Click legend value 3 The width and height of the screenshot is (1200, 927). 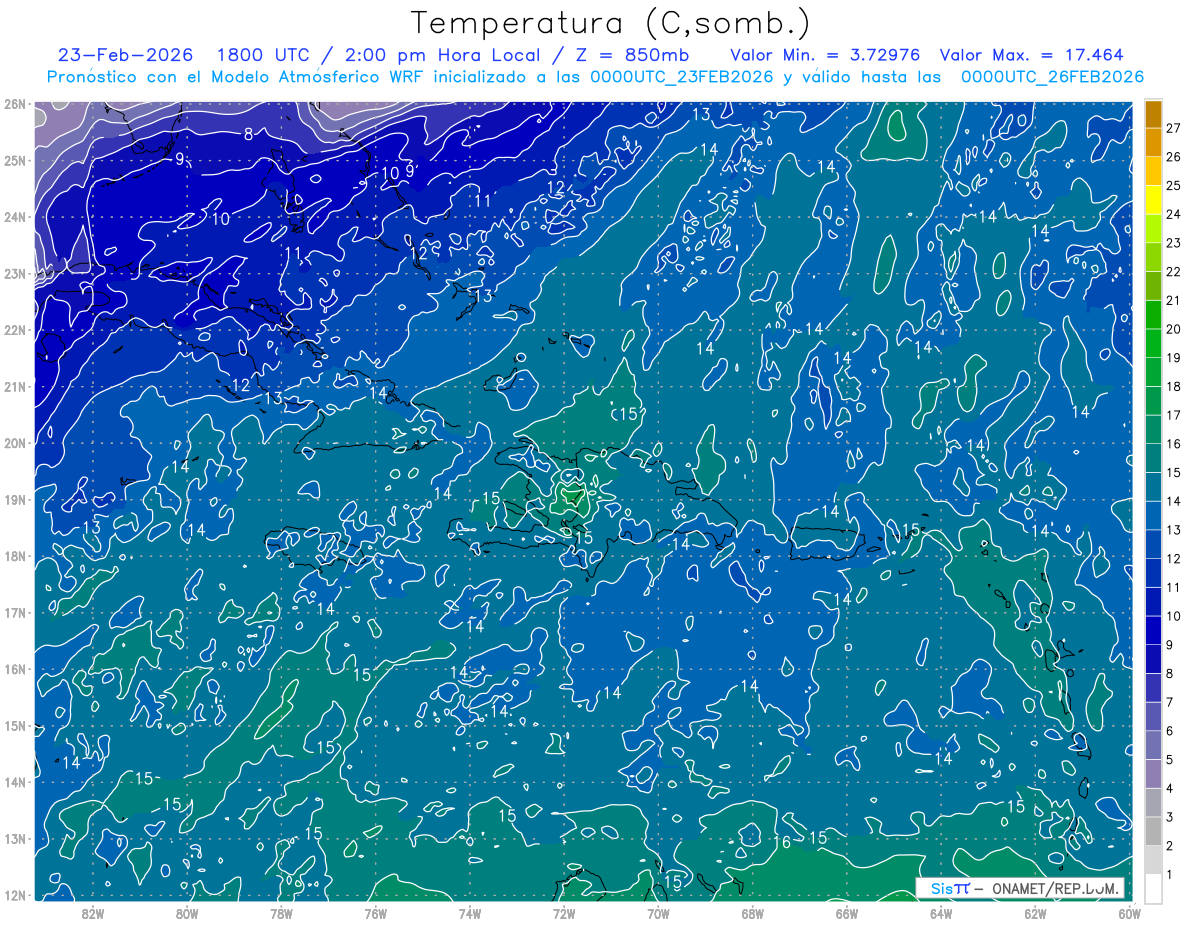tap(1170, 817)
